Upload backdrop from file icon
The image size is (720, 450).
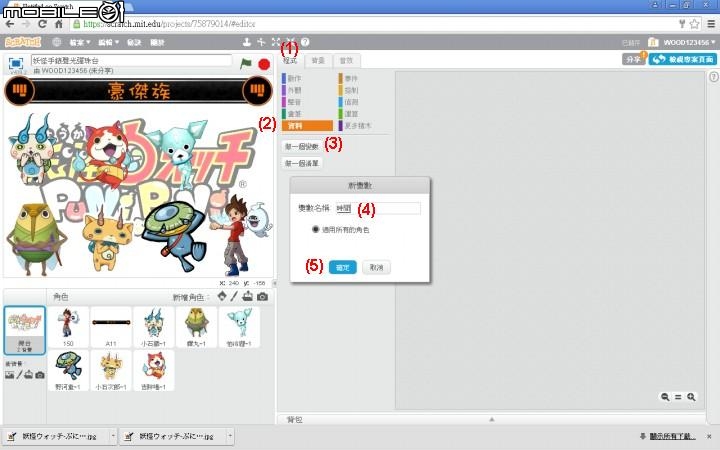pos(29,375)
